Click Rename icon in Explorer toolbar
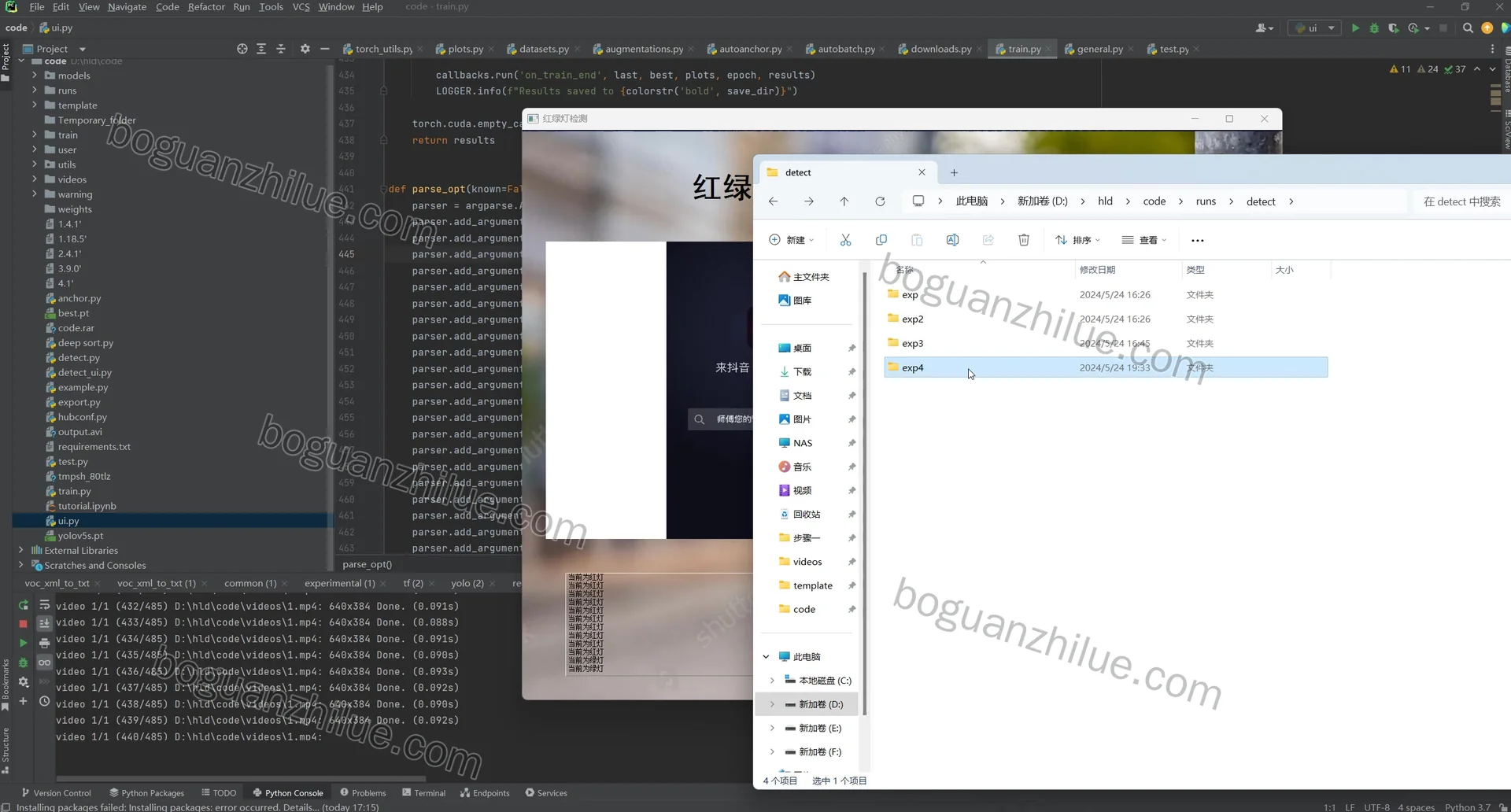The width and height of the screenshot is (1511, 812). tap(952, 240)
